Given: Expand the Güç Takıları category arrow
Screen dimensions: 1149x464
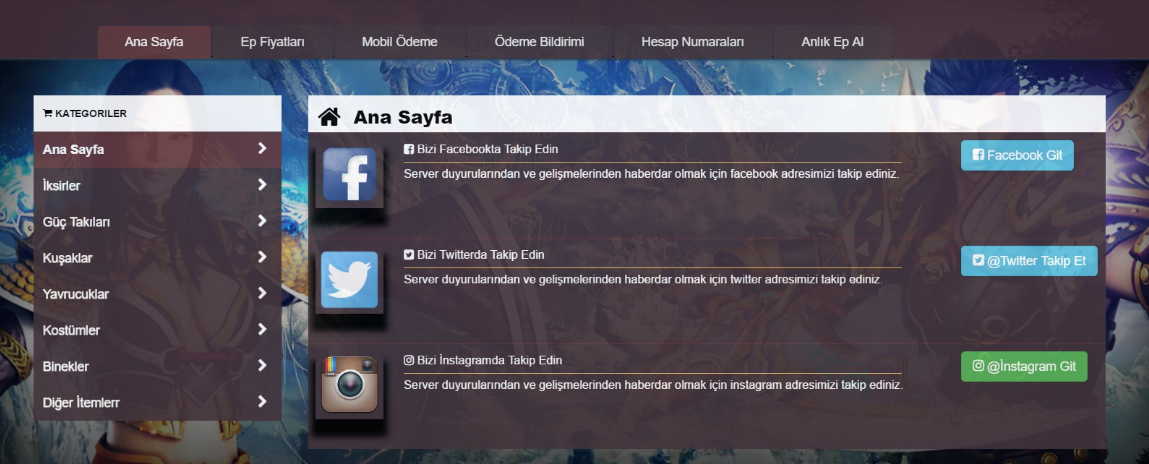Looking at the screenshot, I should [x=262, y=221].
